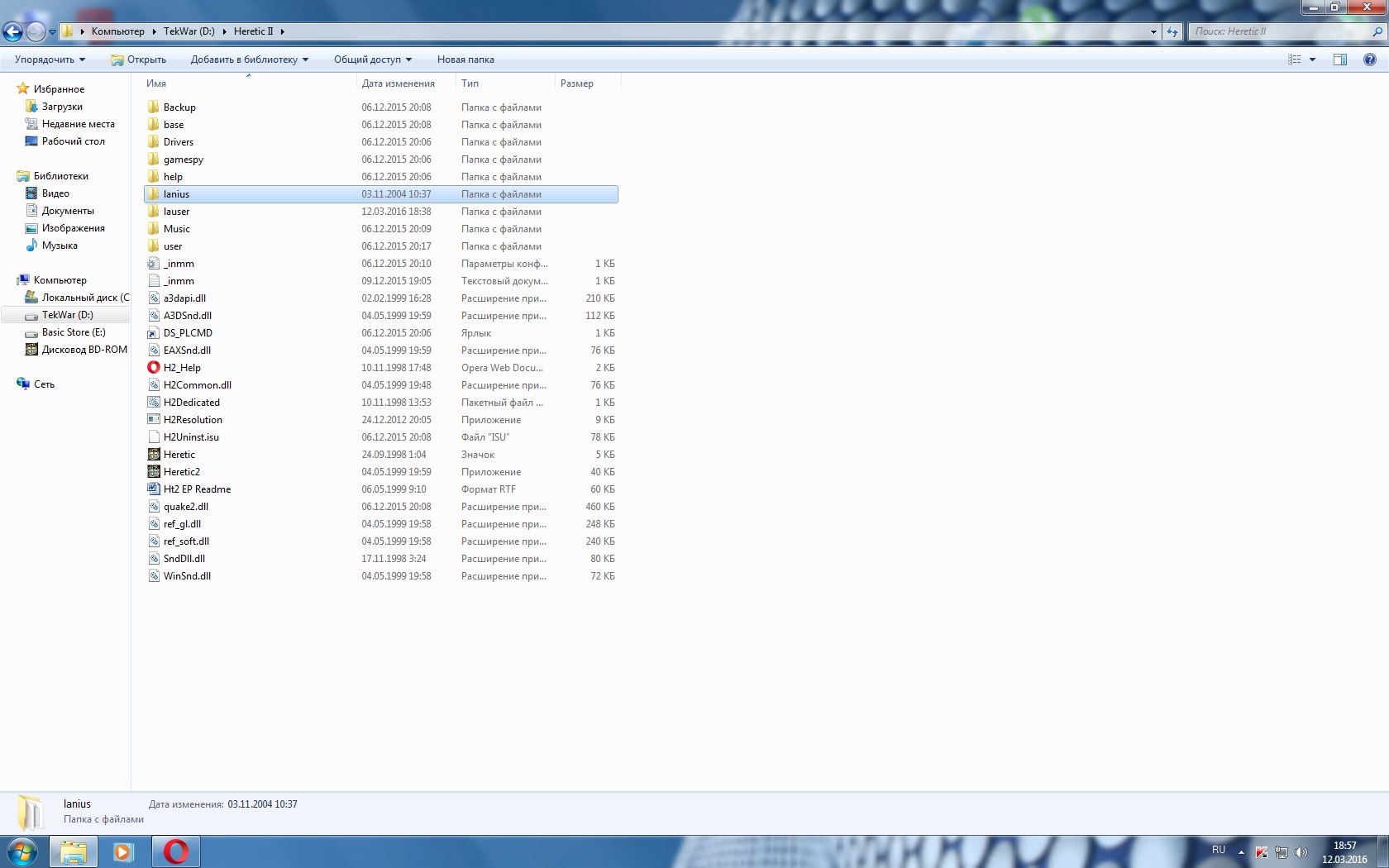Image resolution: width=1389 pixels, height=868 pixels.
Task: Select Сеть in the navigation pane
Action: click(x=44, y=384)
